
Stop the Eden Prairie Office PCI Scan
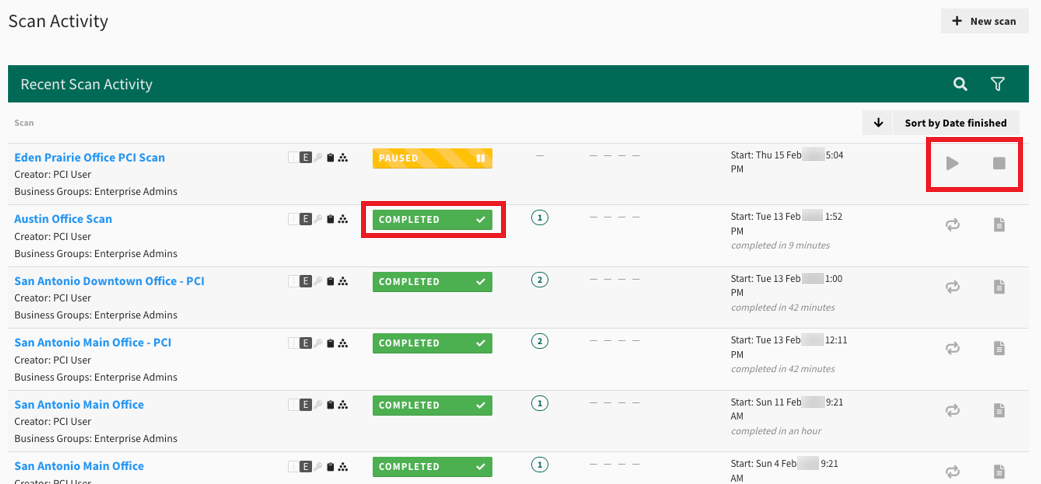[998, 163]
